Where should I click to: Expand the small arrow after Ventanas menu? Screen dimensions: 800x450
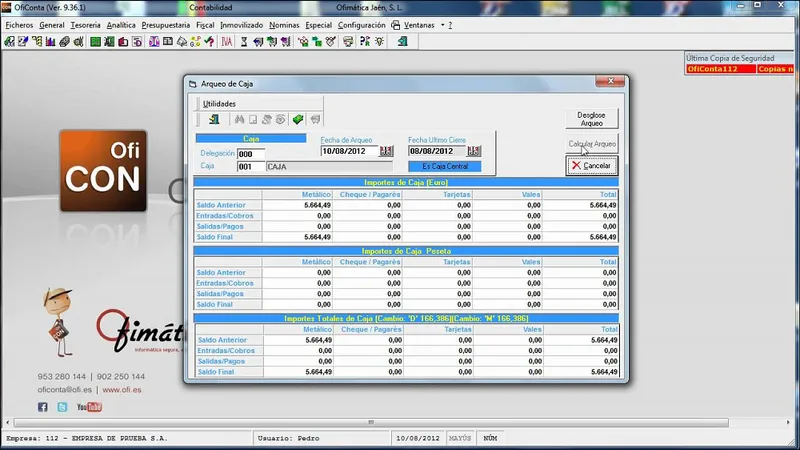442,25
